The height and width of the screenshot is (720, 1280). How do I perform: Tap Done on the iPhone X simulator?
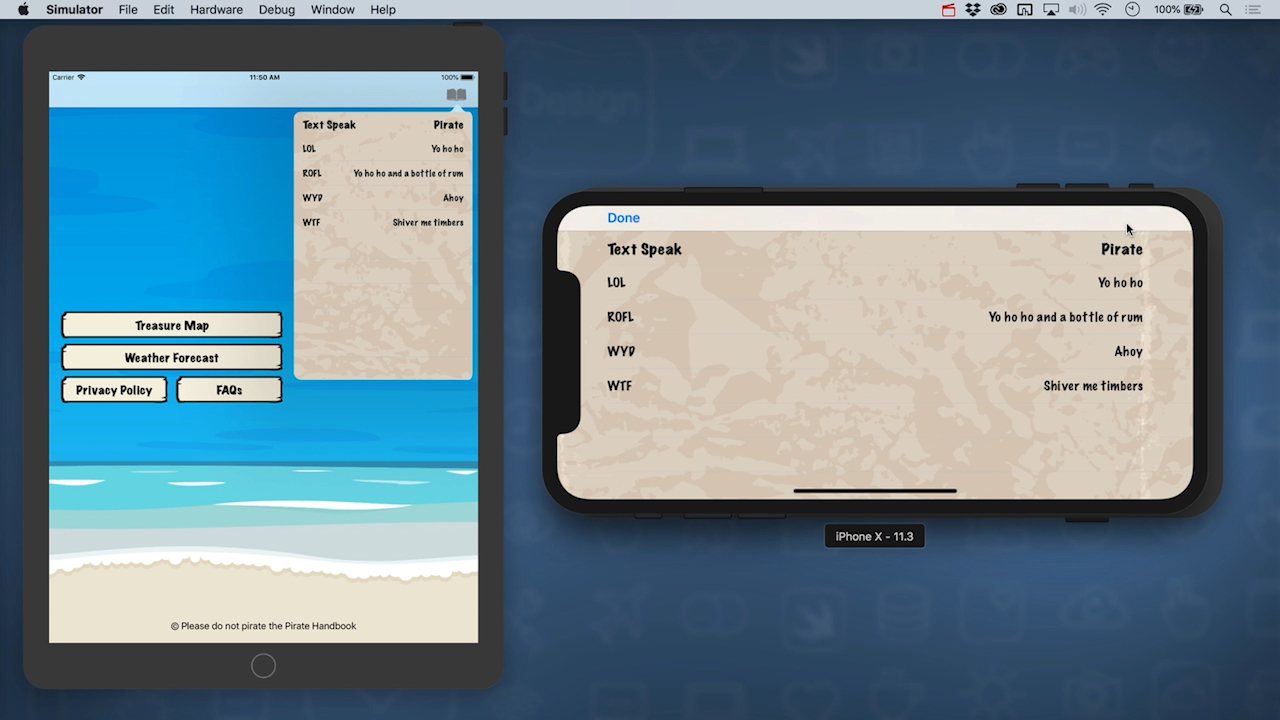(623, 217)
